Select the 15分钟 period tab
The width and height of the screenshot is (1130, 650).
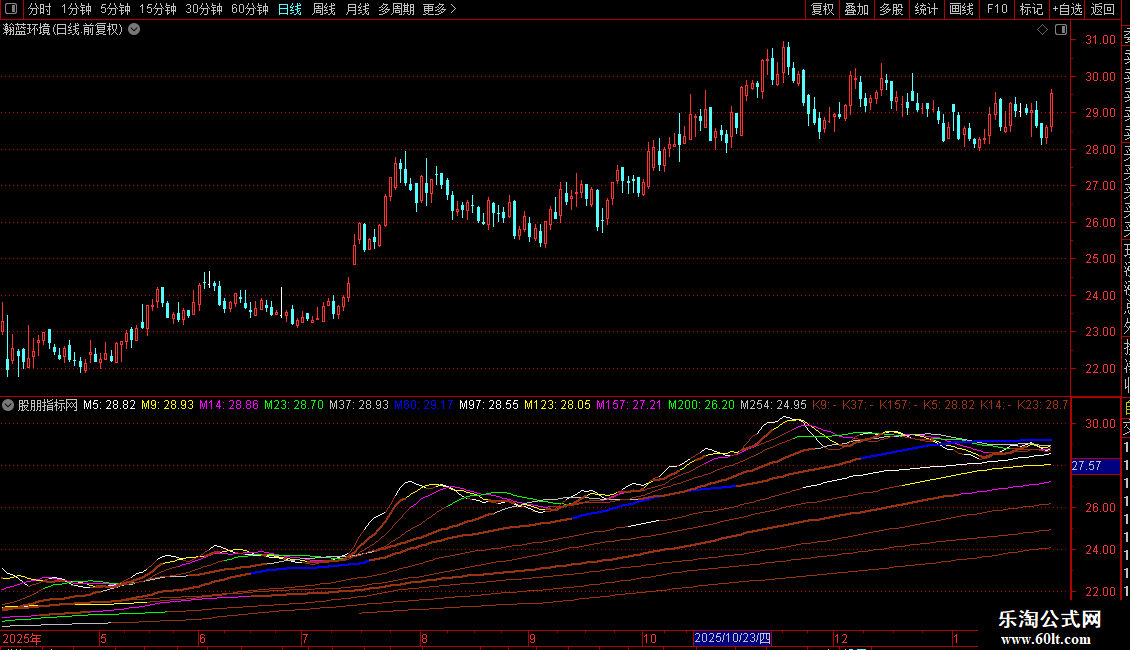pyautogui.click(x=157, y=9)
